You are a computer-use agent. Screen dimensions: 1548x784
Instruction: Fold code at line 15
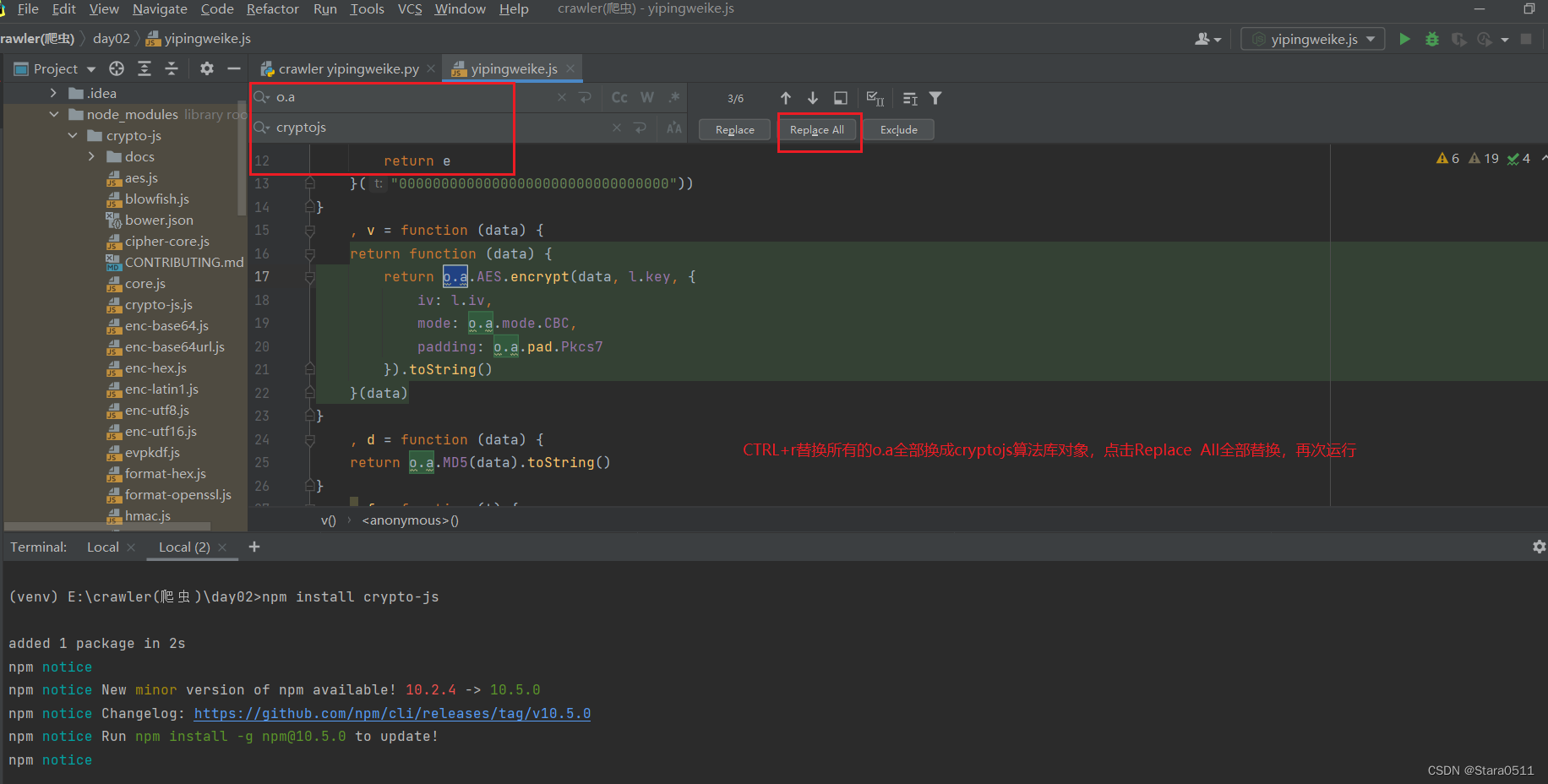tap(310, 230)
